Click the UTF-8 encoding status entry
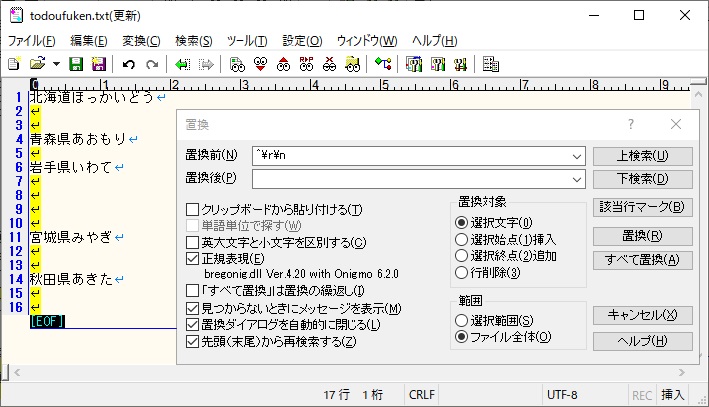The image size is (709, 407). [562, 395]
